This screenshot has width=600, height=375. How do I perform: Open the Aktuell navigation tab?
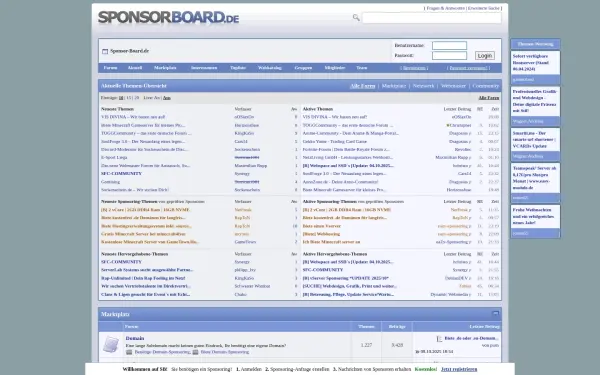tap(135, 68)
